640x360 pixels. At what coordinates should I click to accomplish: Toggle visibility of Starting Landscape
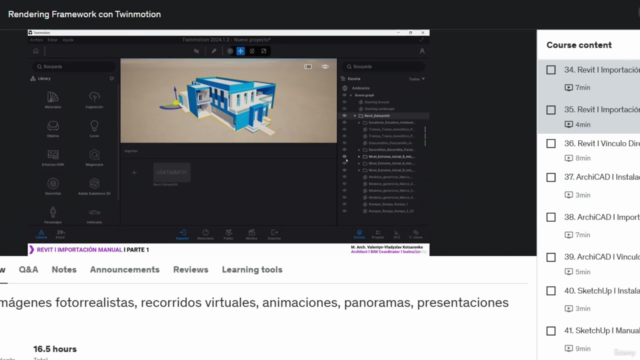click(x=344, y=109)
